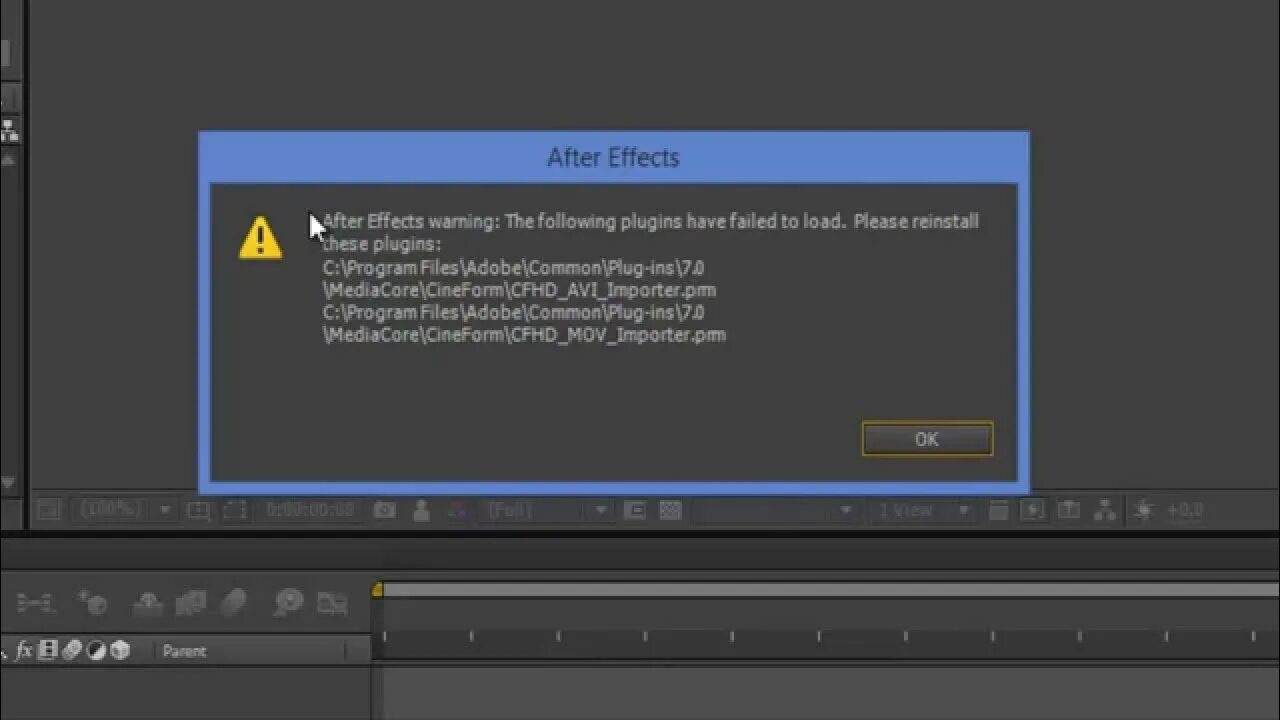
Task: Toggle mask and shape path visibility
Action: [x=235, y=510]
